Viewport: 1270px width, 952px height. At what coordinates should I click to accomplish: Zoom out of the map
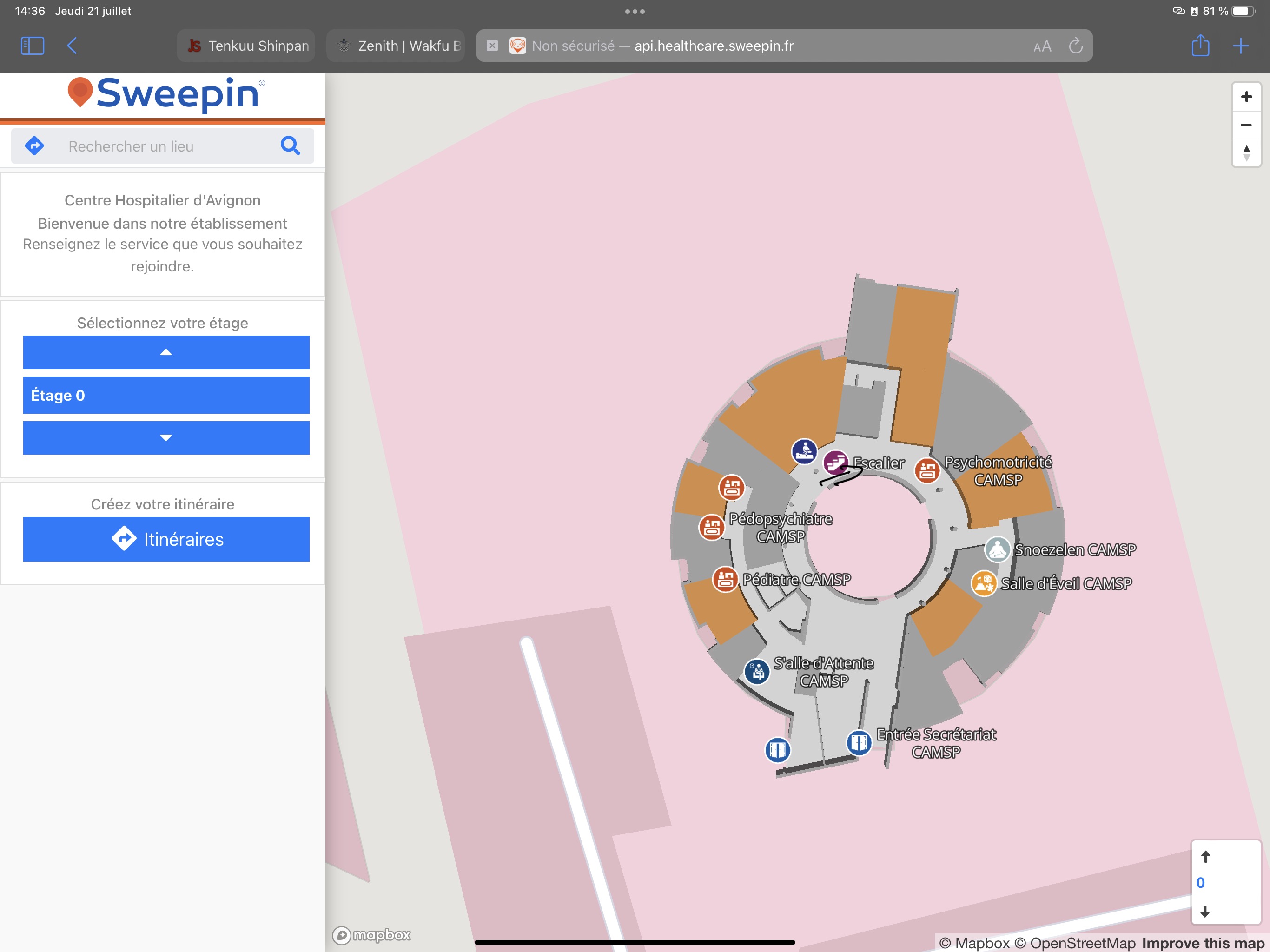pyautogui.click(x=1246, y=125)
